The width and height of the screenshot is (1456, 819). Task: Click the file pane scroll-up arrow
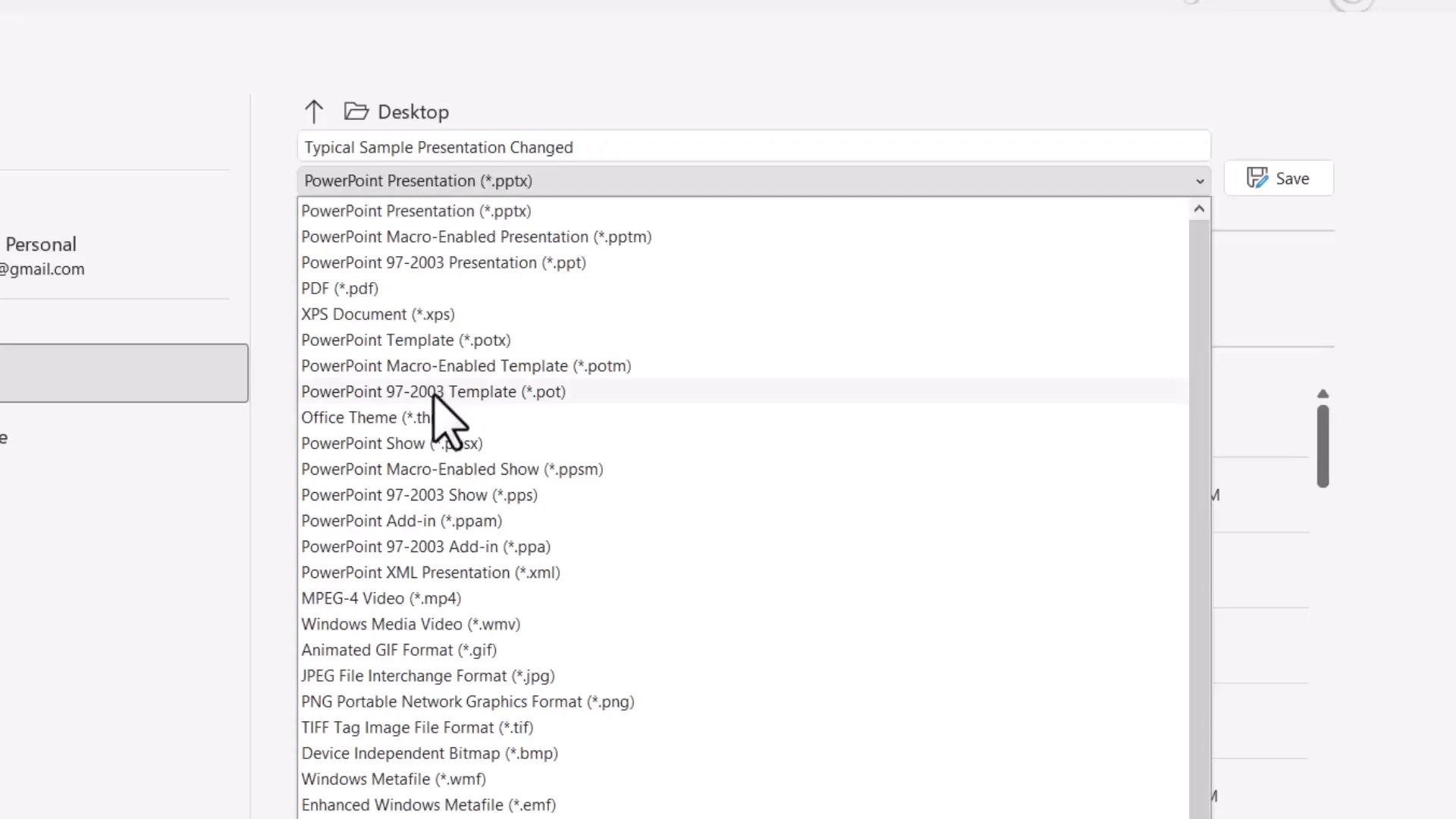[1323, 394]
